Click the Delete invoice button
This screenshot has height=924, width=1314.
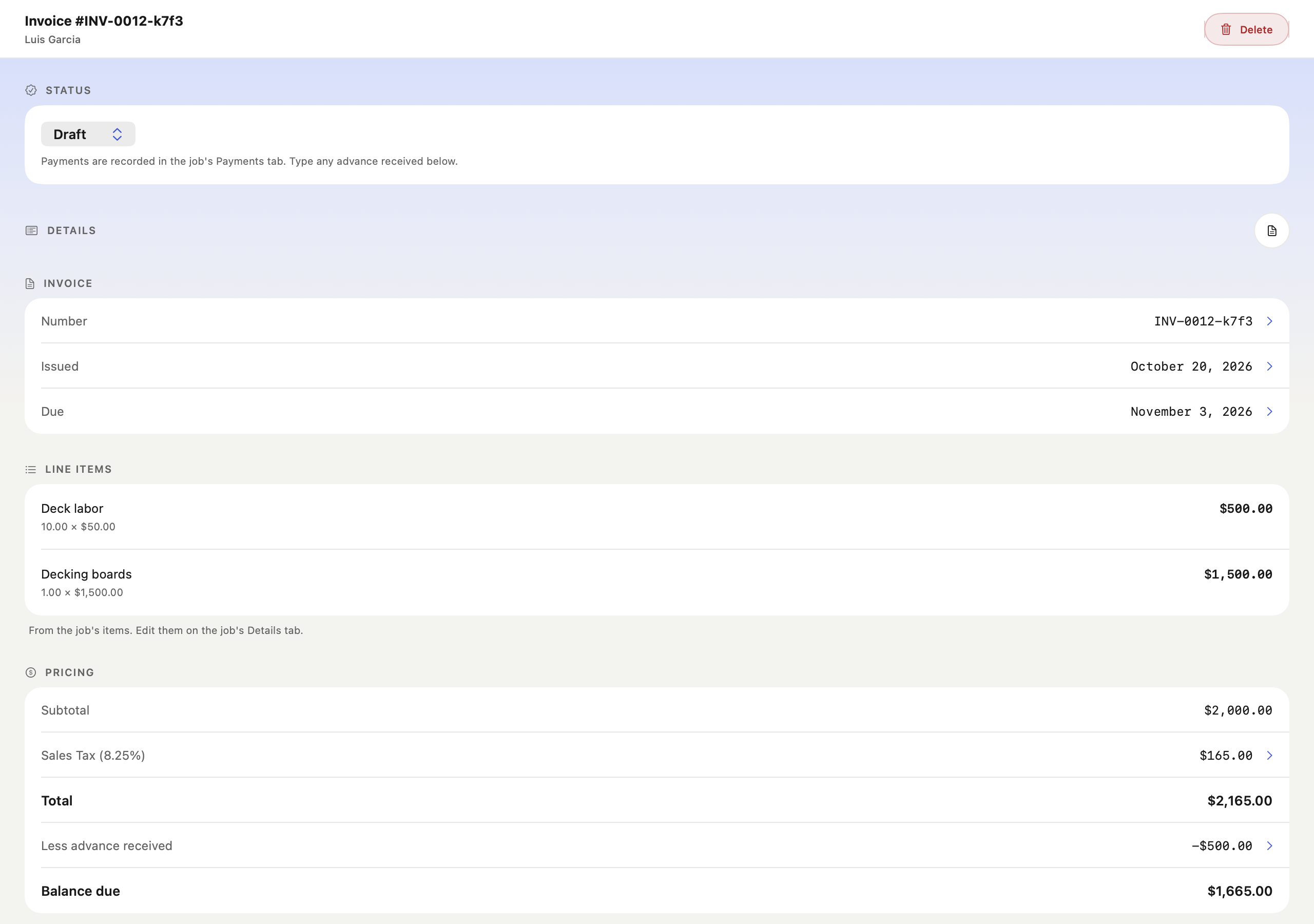pos(1246,29)
